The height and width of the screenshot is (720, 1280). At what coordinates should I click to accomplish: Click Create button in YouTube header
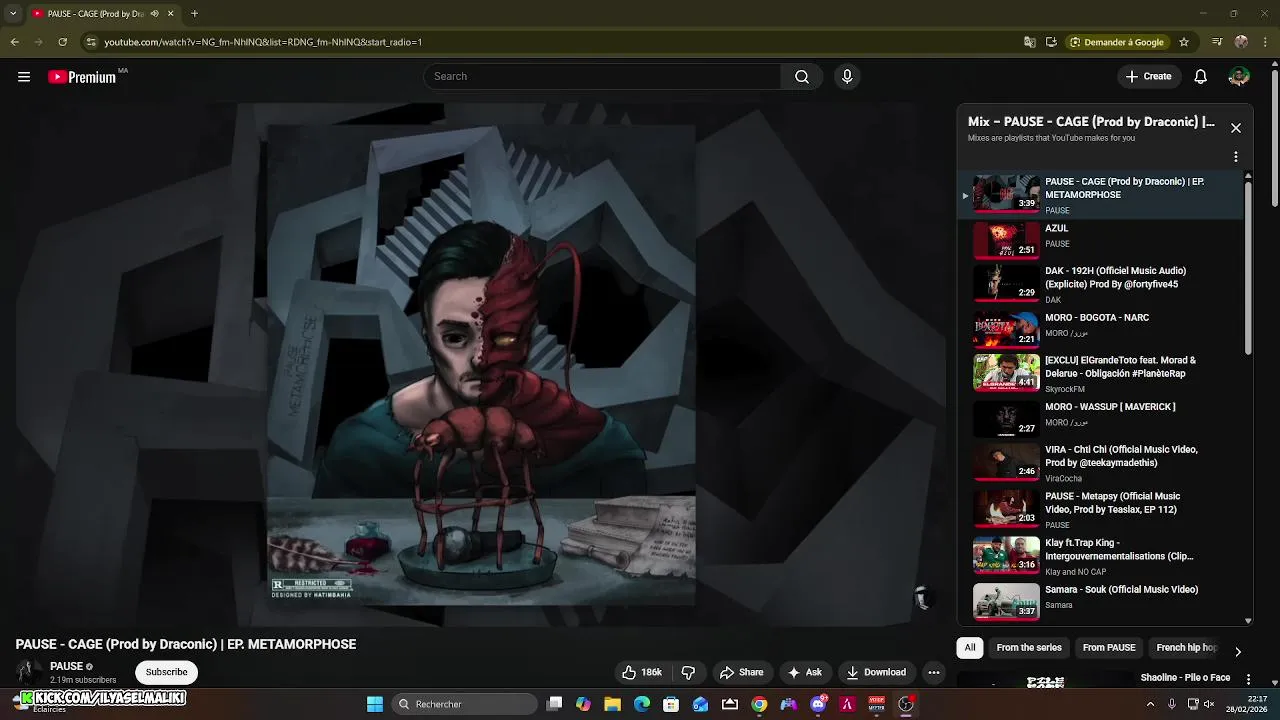coord(1148,77)
